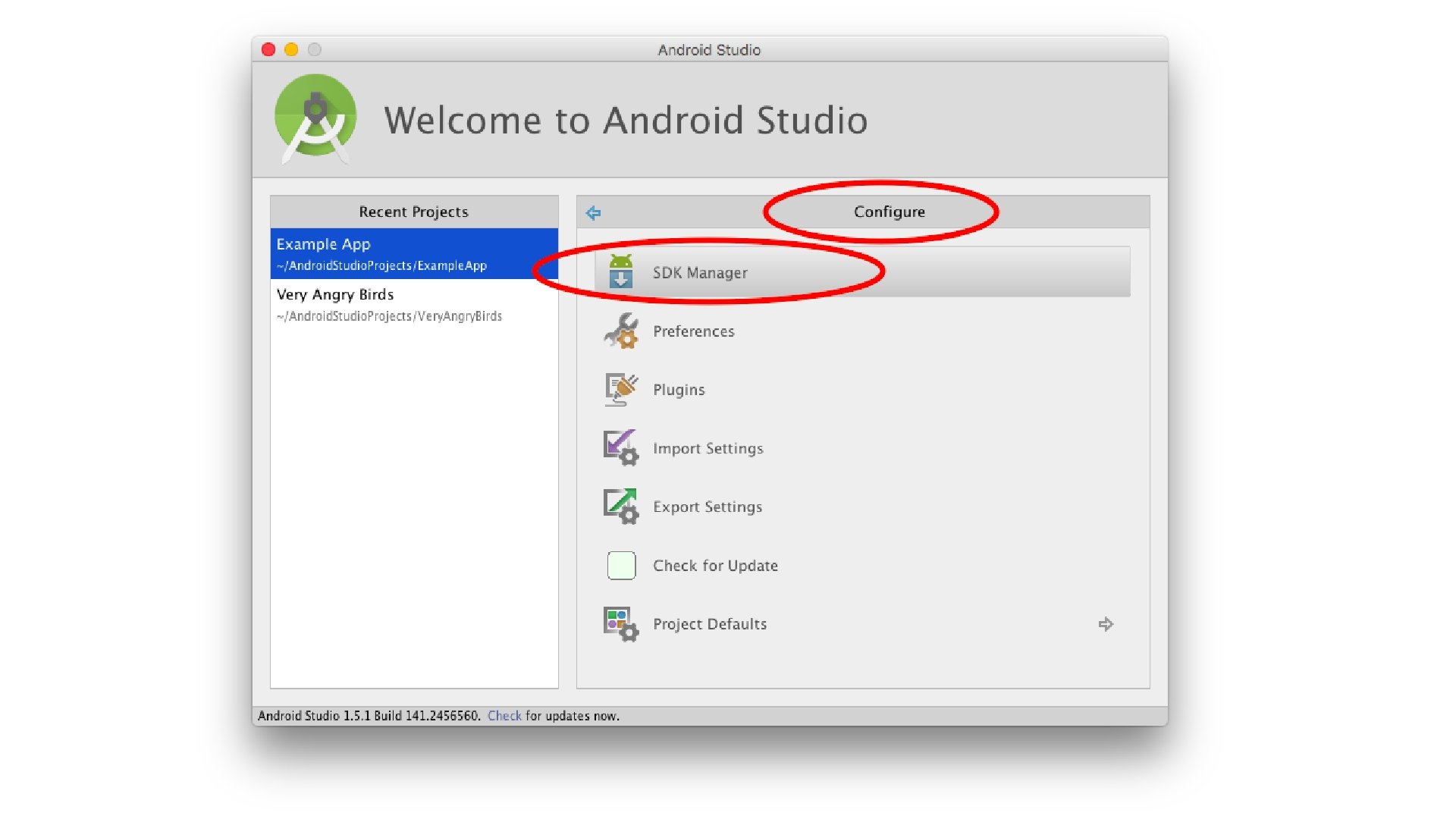Click the Import Settings icon

(x=620, y=447)
